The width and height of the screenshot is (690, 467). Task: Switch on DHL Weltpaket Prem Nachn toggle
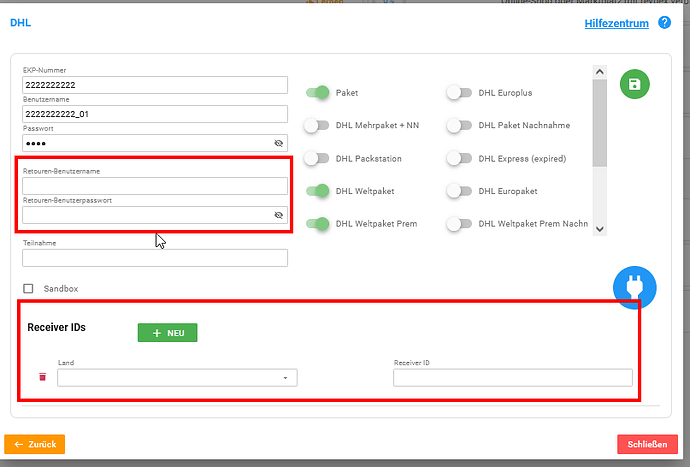click(x=459, y=224)
